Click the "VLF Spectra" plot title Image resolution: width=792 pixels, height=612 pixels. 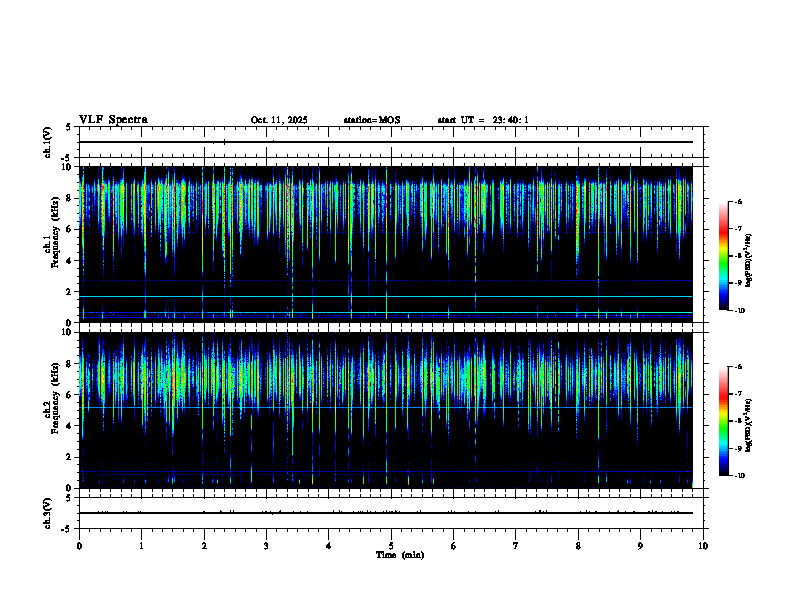(x=113, y=120)
